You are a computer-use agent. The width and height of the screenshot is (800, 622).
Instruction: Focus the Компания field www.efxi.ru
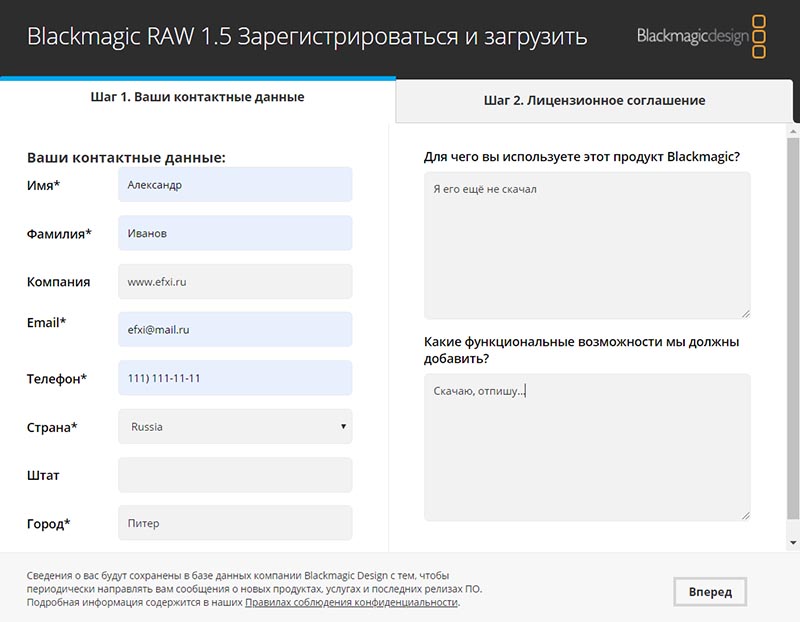(x=235, y=282)
